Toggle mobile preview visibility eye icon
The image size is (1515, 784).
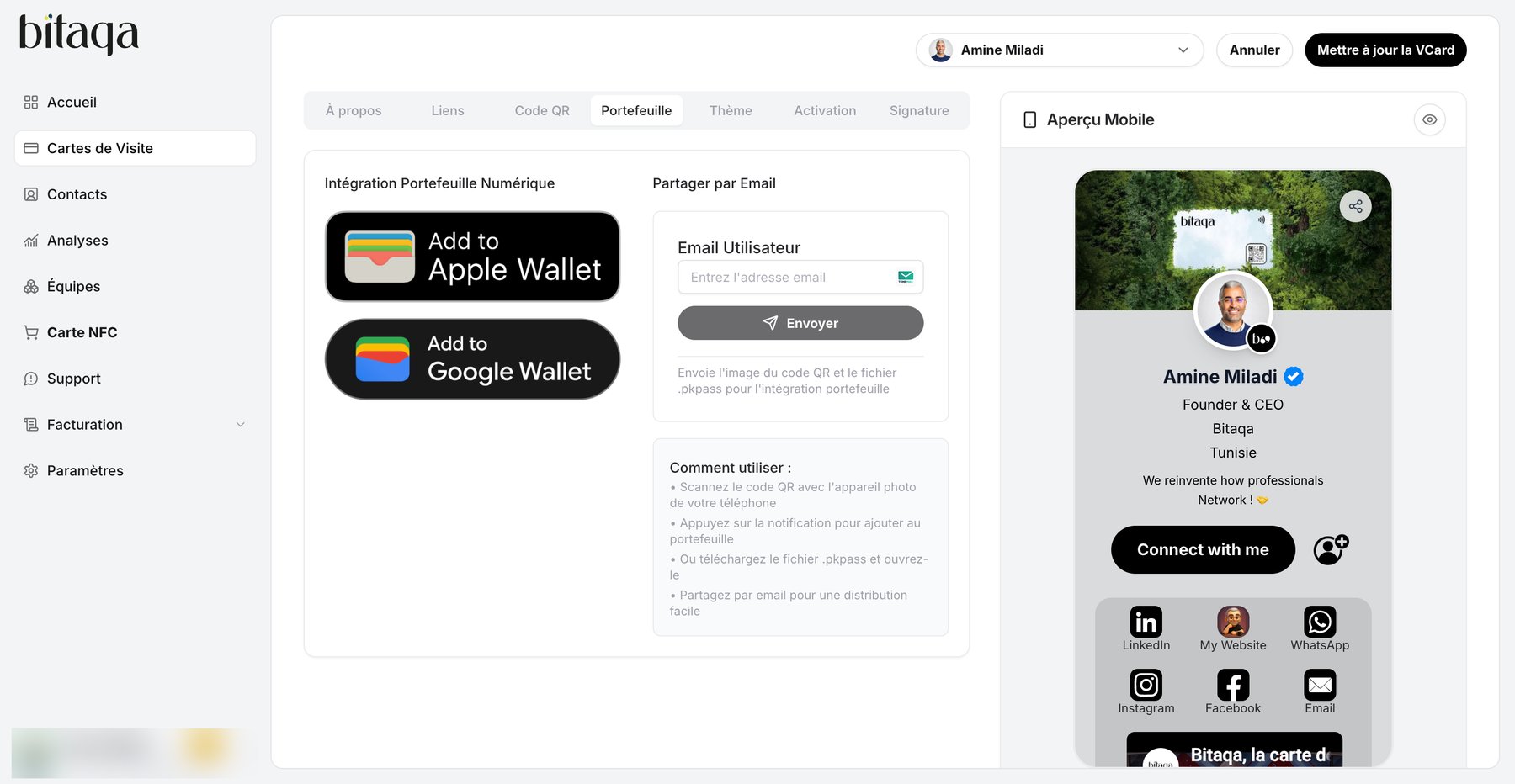(x=1429, y=119)
